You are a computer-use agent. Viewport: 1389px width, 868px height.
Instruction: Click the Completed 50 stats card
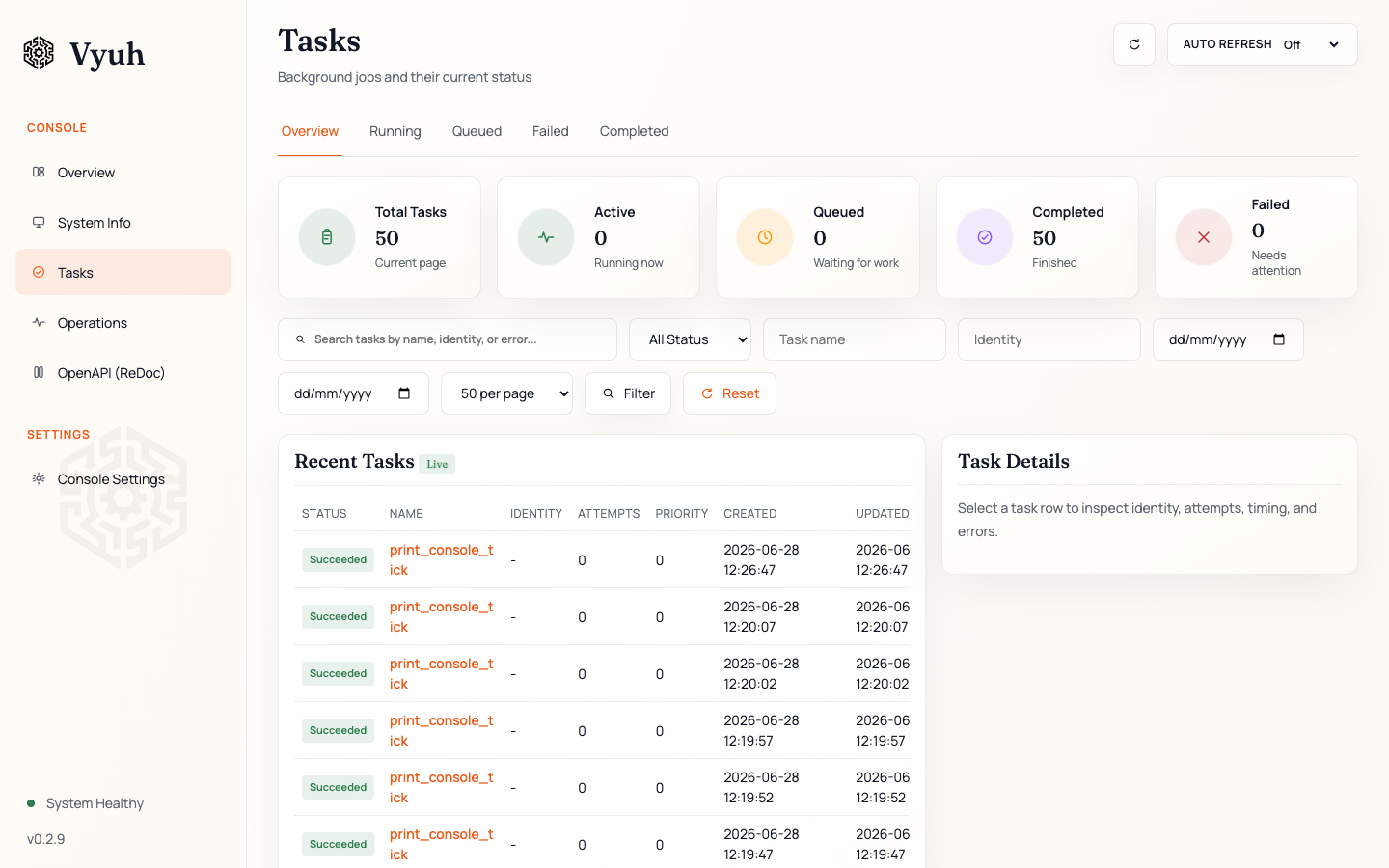pos(1037,237)
